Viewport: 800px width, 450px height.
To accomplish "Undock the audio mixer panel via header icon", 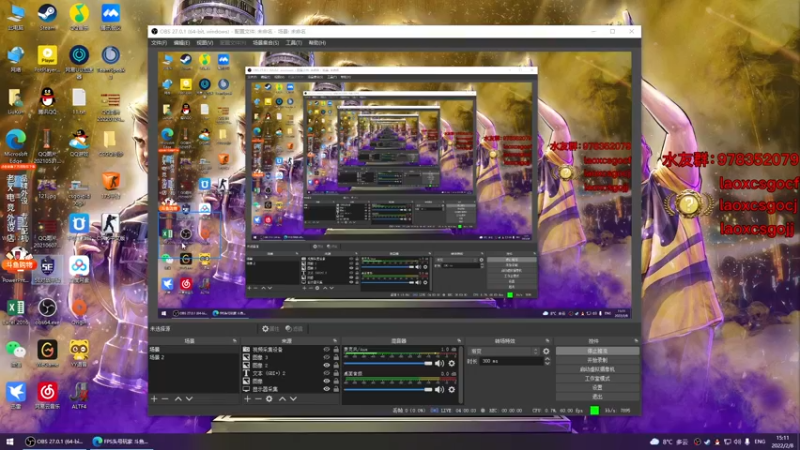I will [x=459, y=341].
